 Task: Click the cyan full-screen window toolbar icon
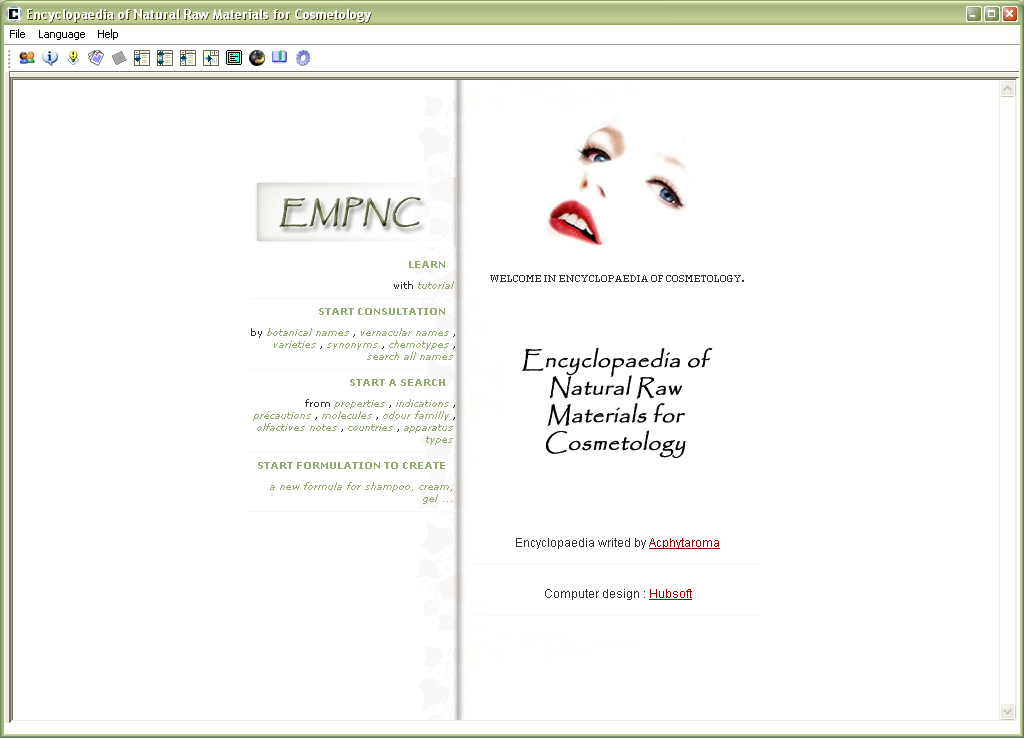(x=234, y=58)
